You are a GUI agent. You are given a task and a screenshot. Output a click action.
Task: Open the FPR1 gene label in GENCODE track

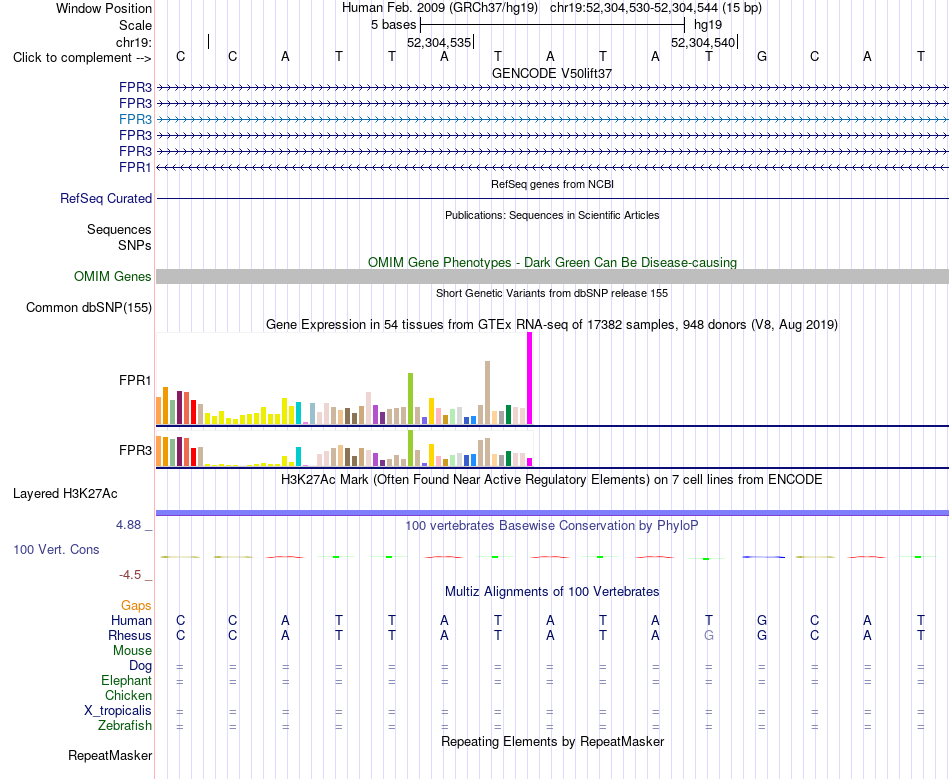tap(135, 167)
